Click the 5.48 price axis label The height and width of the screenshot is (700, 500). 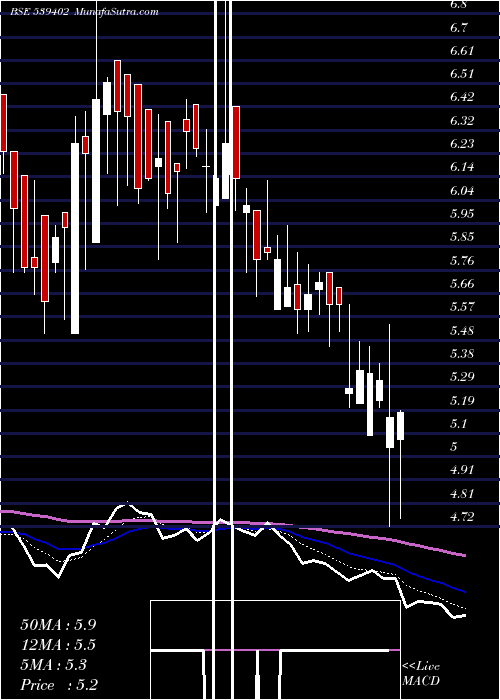click(462, 330)
